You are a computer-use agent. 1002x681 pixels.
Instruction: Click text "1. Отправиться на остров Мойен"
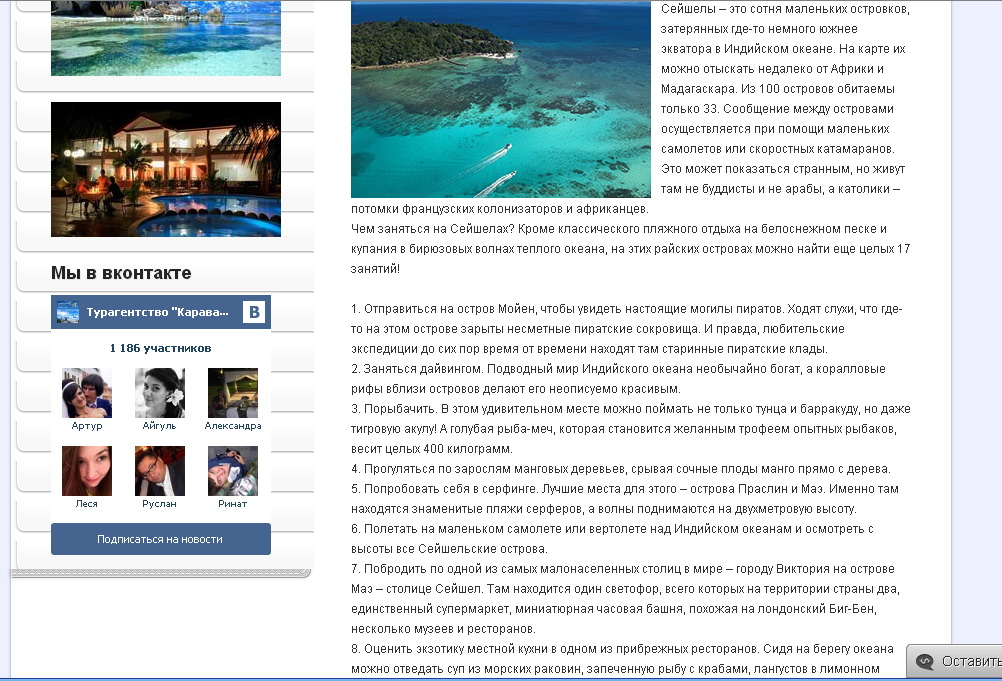443,309
